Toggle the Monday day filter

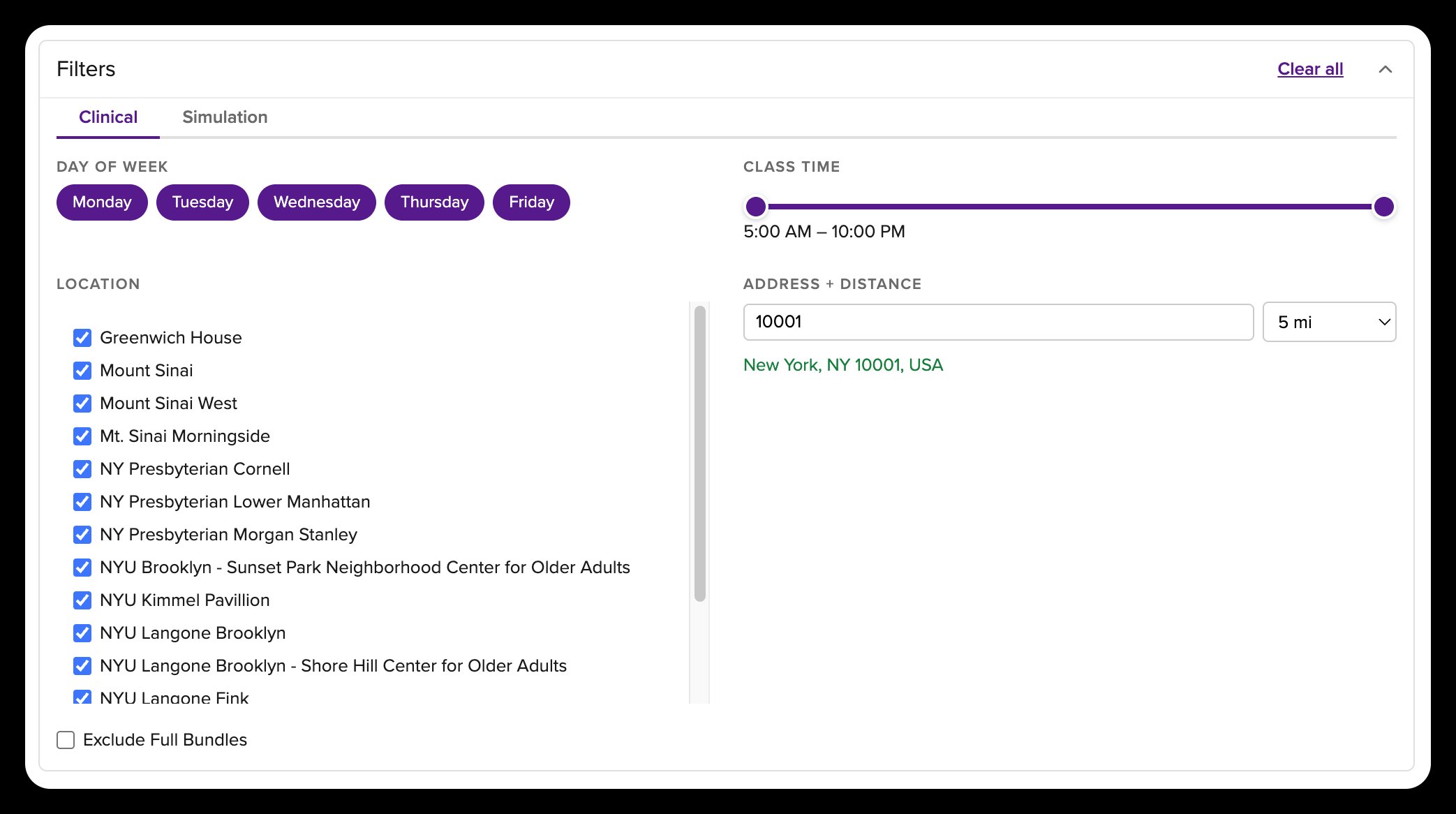[102, 202]
